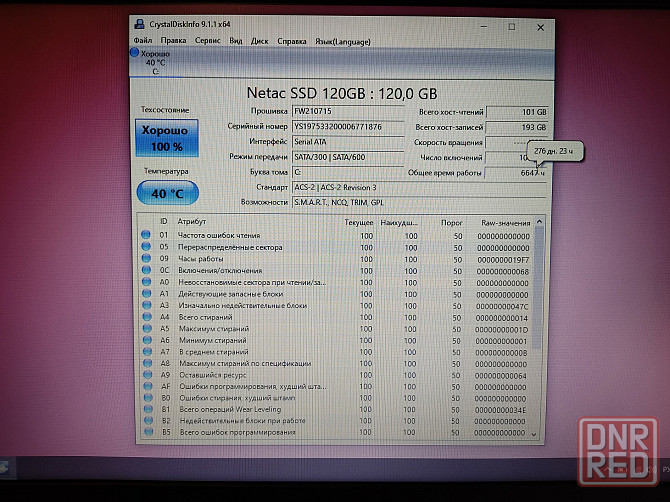
Task: Click the firmware field FW210715
Action: tap(348, 112)
